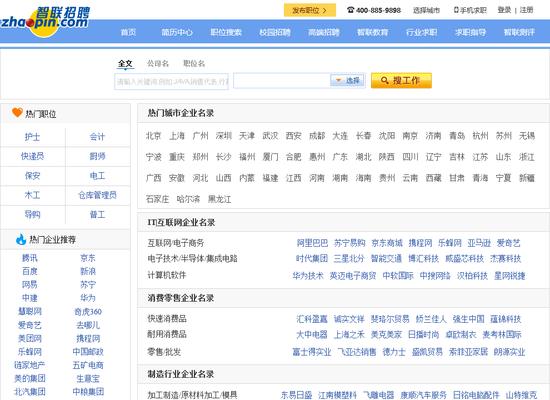Screen dimensions: 550x400
Task: Select 电工 in hot positions
Action: point(97,175)
